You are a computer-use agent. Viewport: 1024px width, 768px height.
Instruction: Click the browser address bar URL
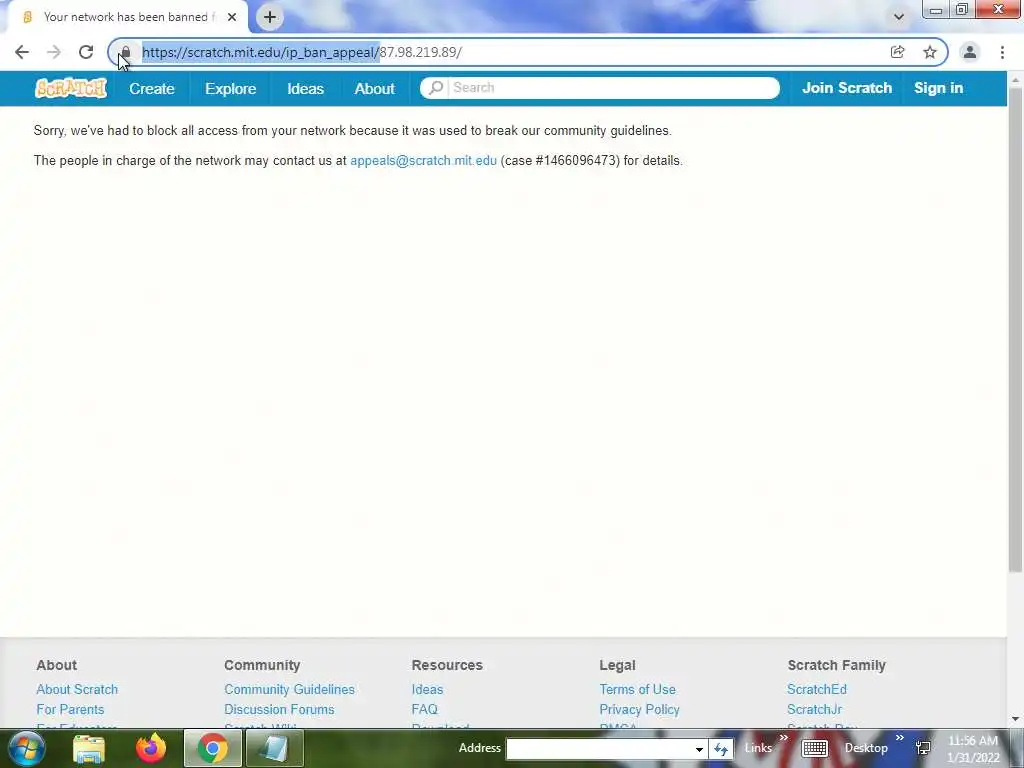tap(302, 52)
